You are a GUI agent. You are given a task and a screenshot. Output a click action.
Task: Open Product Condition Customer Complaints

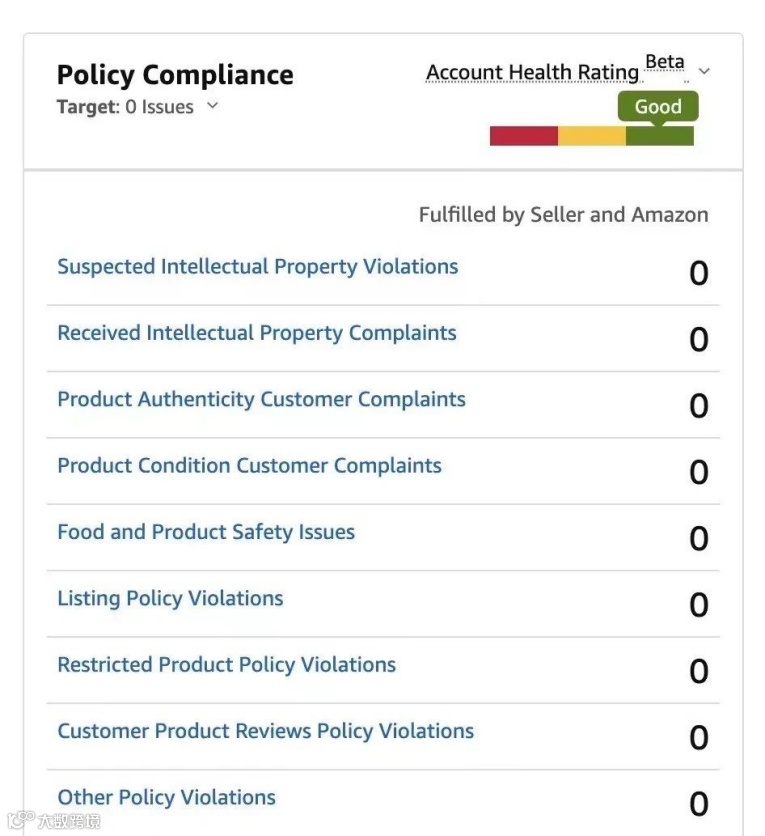click(249, 465)
